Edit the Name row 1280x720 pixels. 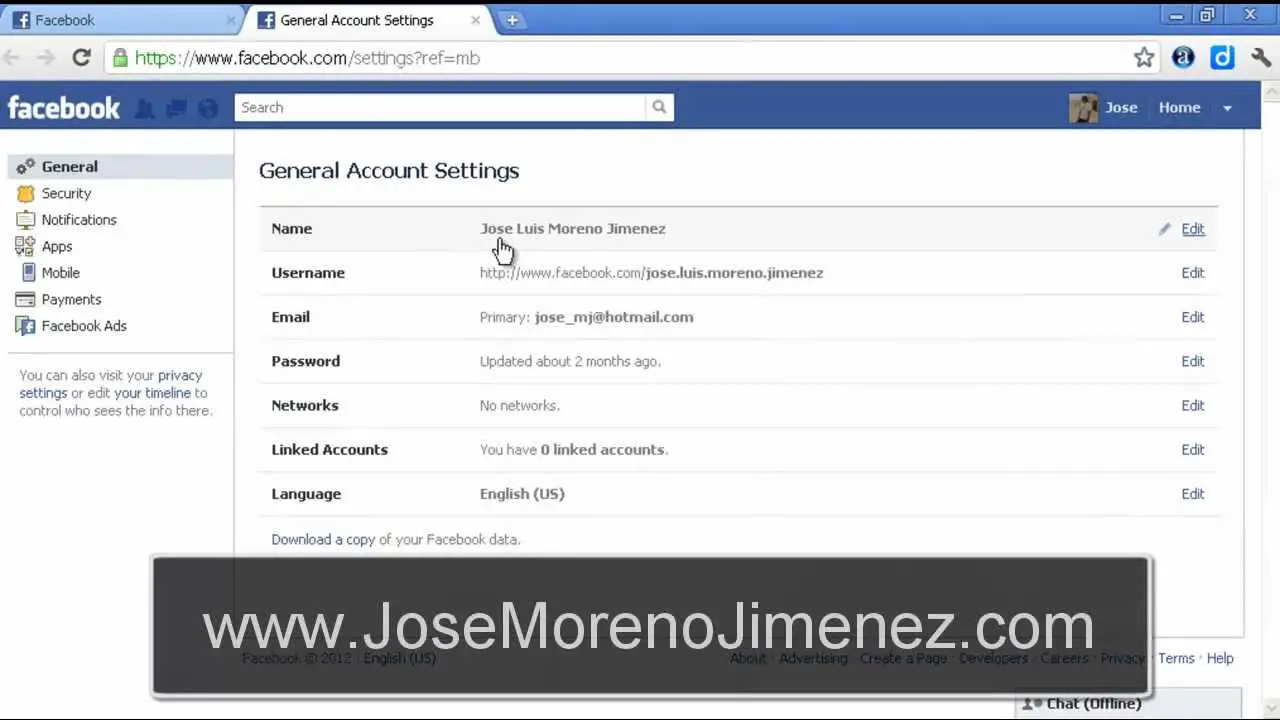[x=1193, y=229]
